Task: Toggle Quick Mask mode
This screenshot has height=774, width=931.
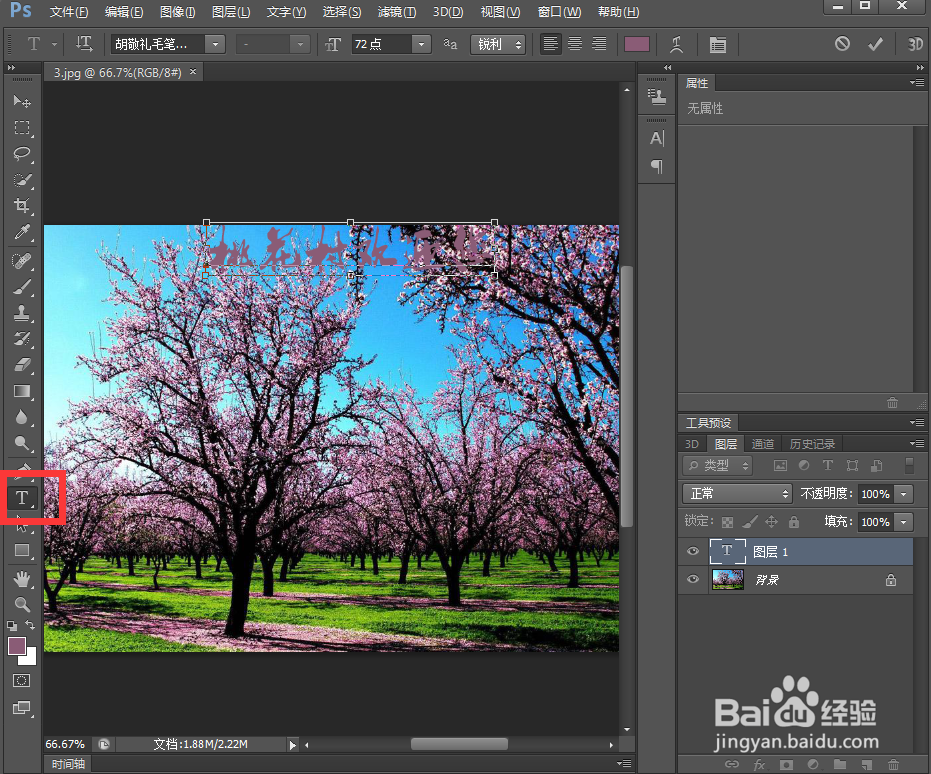Action: pos(22,681)
